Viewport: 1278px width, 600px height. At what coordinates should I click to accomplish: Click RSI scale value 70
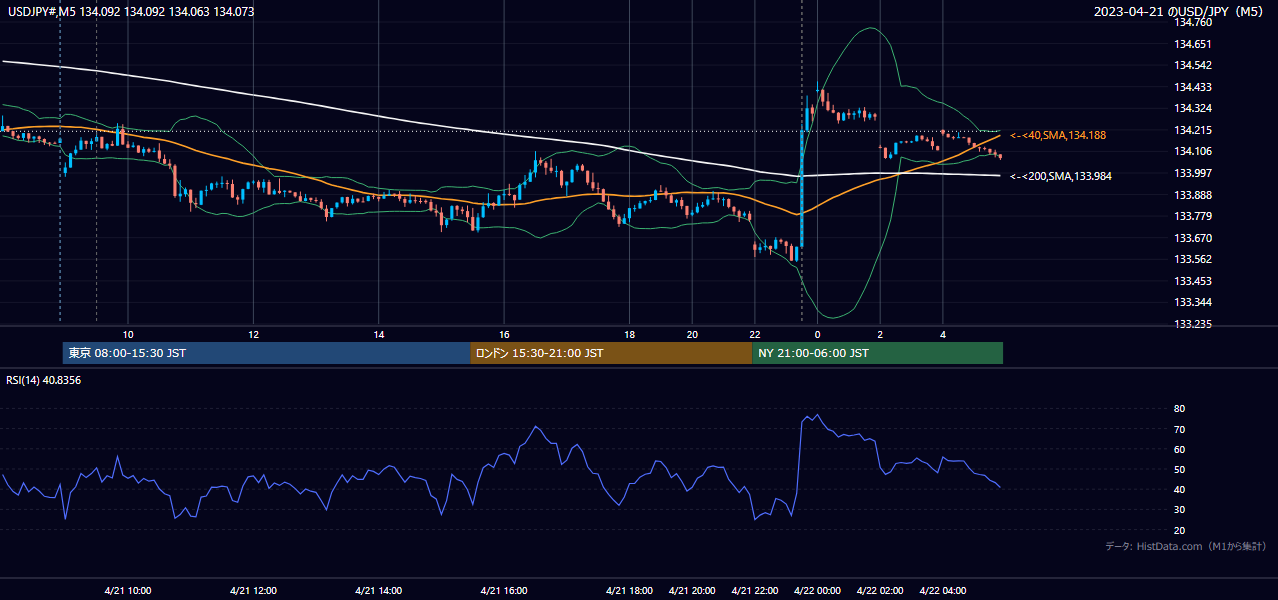[1180, 429]
